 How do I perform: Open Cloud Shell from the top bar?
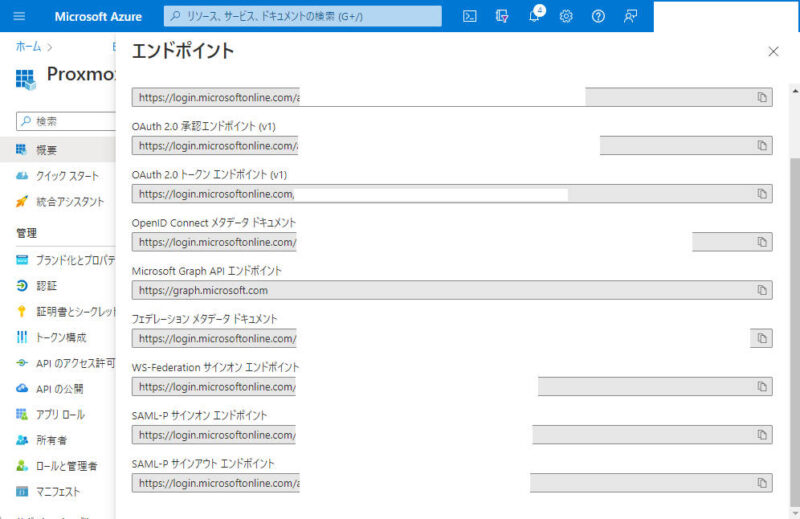coord(469,16)
